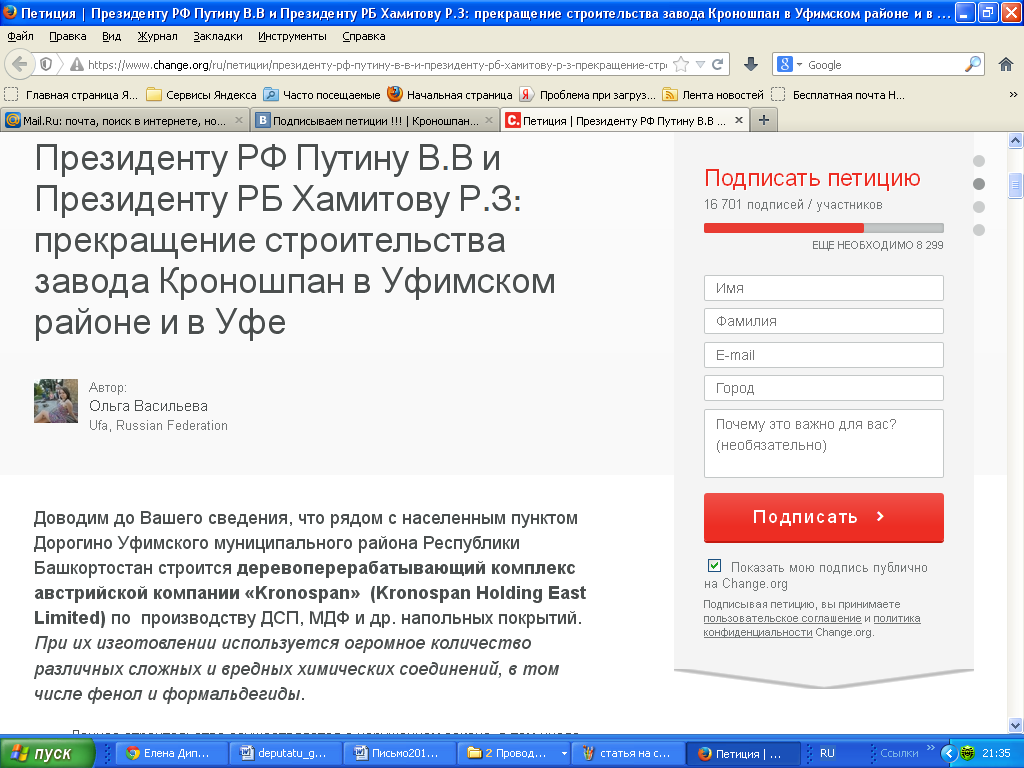
Task: Open the downloads arrow icon
Action: (751, 64)
